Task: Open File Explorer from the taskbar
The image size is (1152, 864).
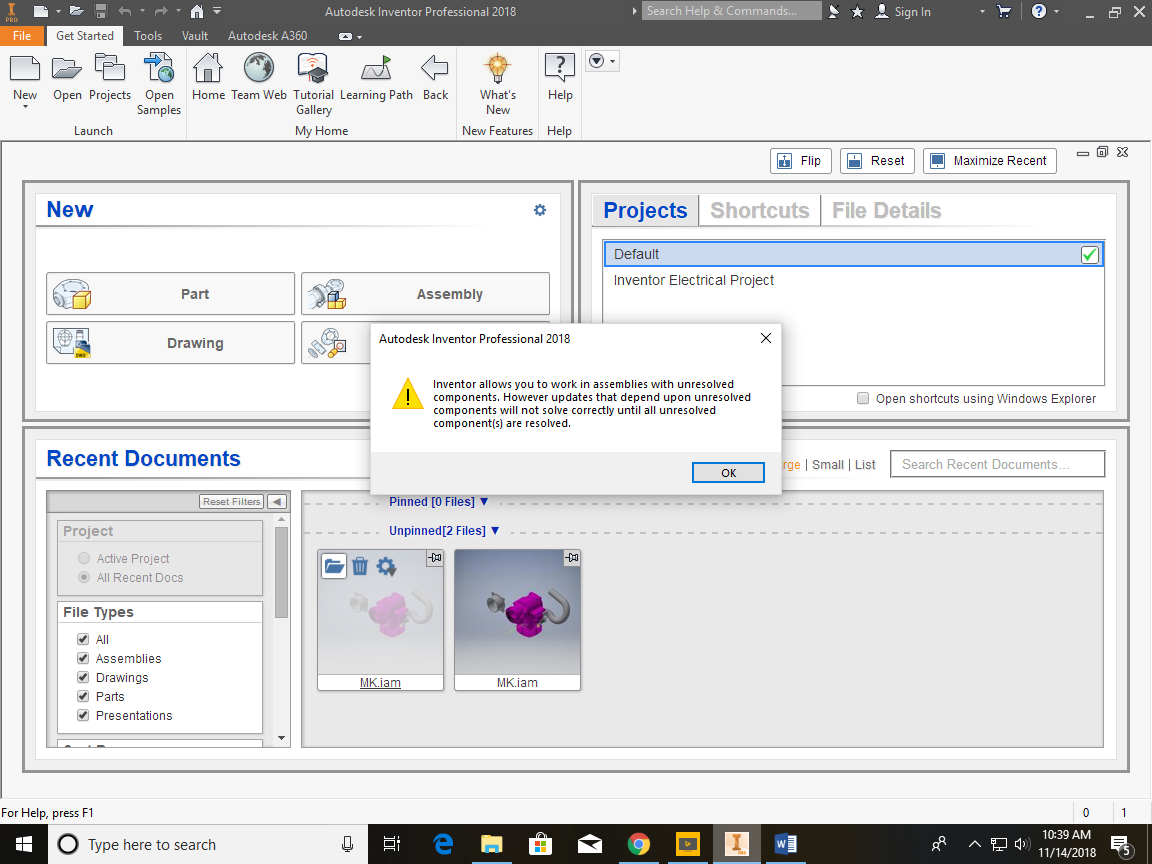Action: 492,844
